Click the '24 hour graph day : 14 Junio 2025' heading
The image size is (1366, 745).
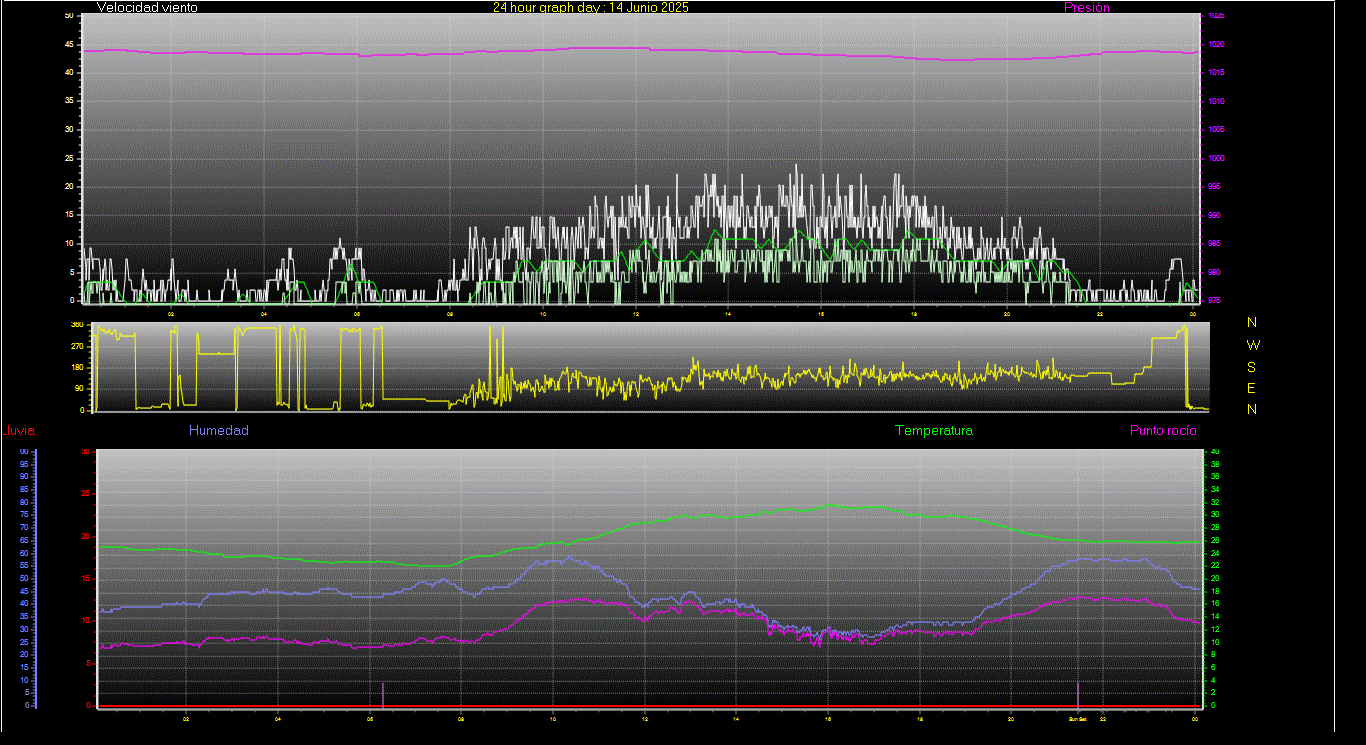click(x=590, y=7)
